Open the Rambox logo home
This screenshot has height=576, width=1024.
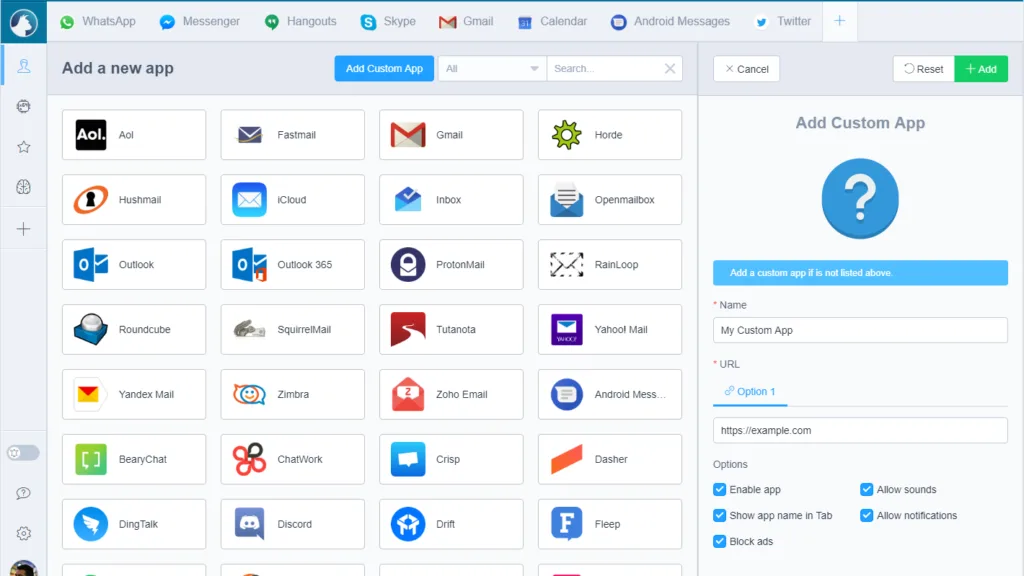pyautogui.click(x=24, y=22)
